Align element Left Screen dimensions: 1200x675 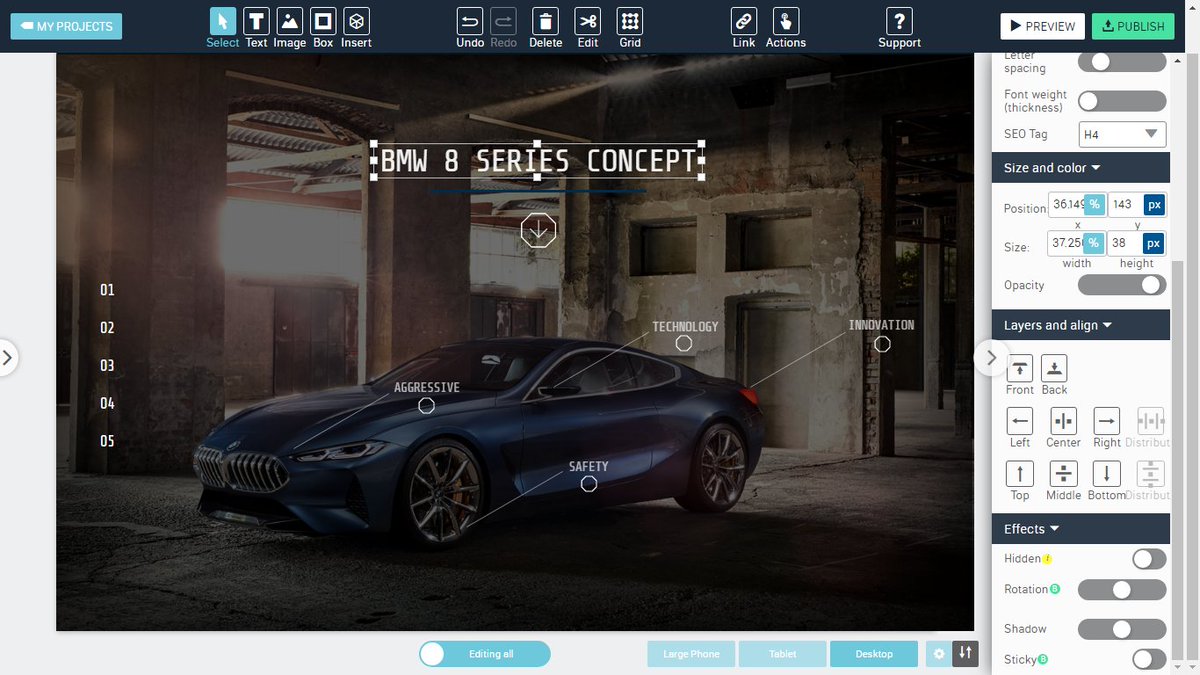tap(1020, 421)
